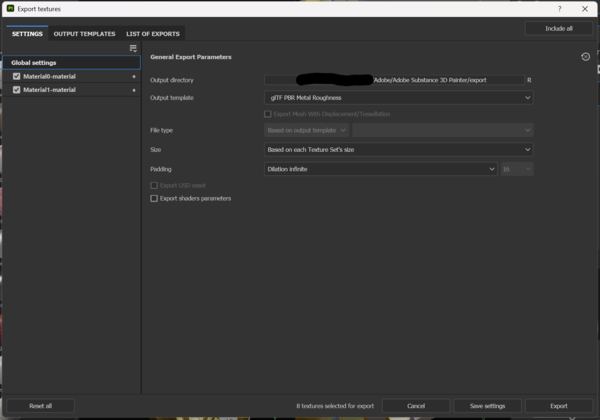
Task: Open the Padding Dilation infinite dropdown
Action: [x=380, y=169]
